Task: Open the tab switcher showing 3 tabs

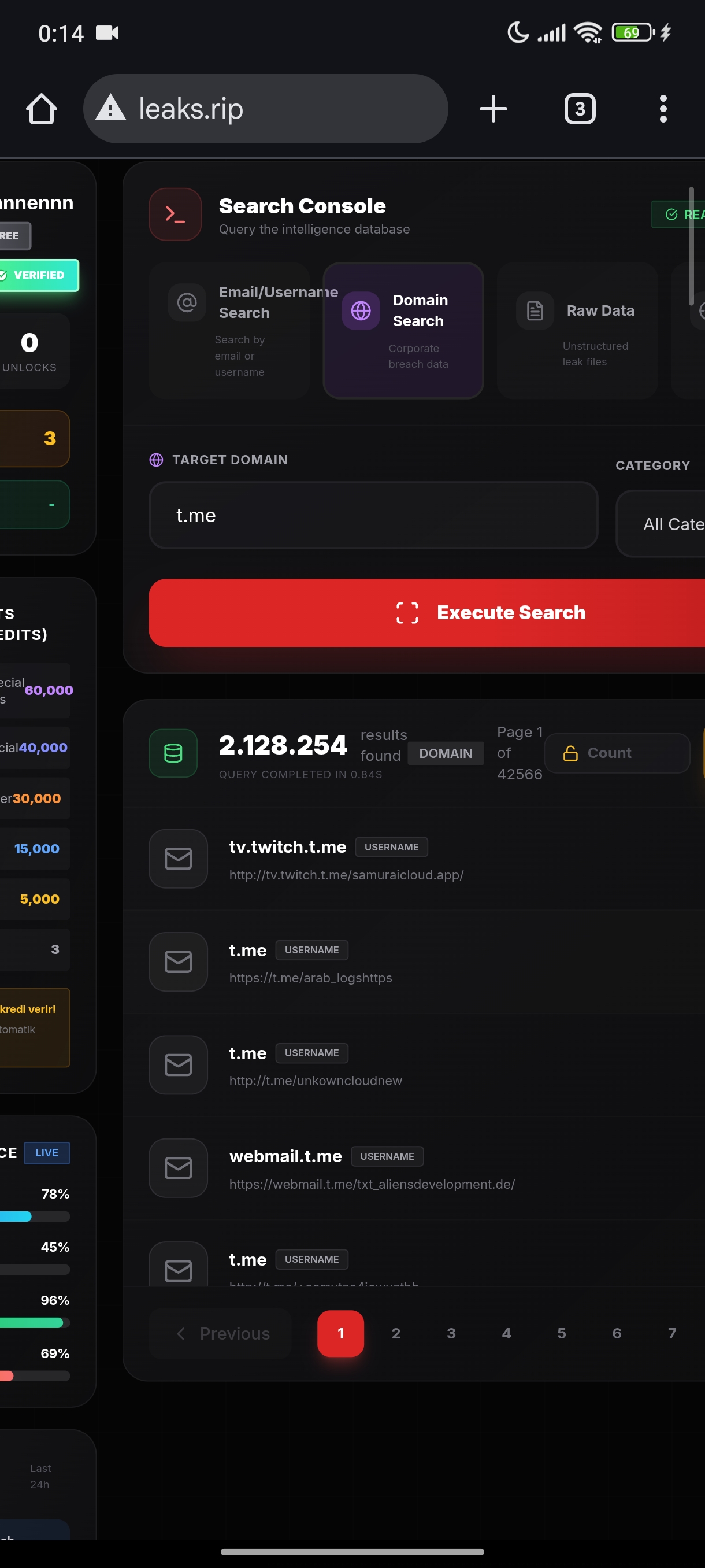Action: (580, 109)
